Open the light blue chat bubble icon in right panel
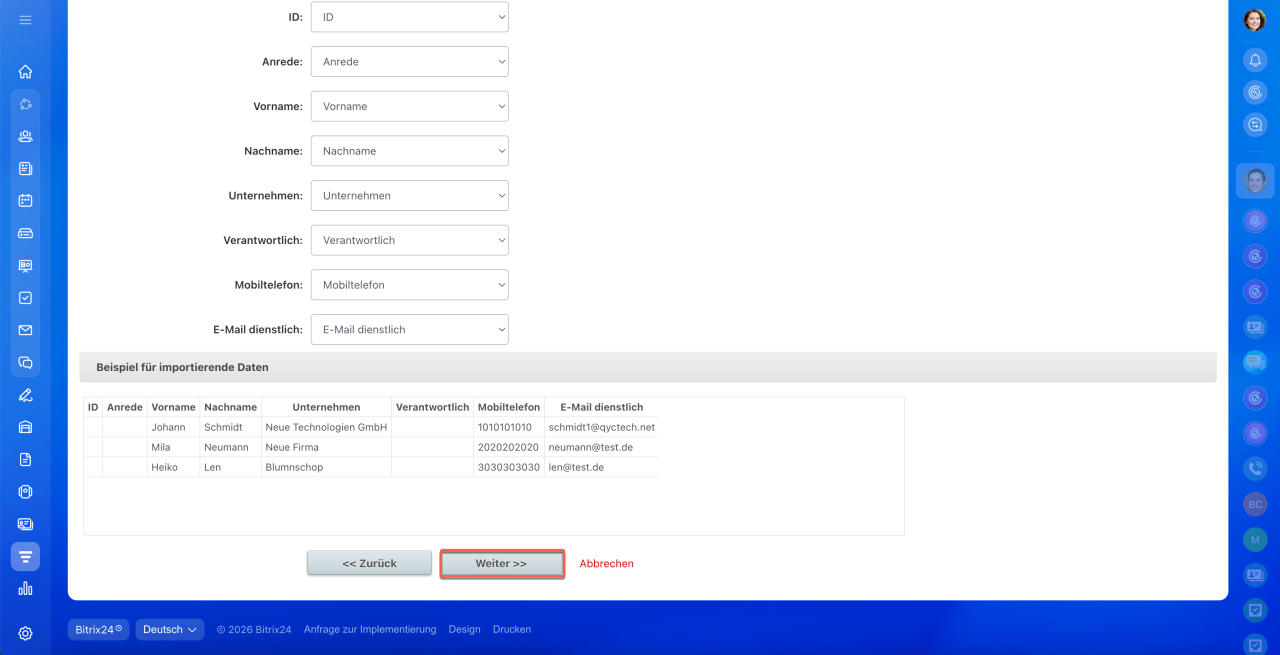This screenshot has width=1280, height=655. point(1255,362)
